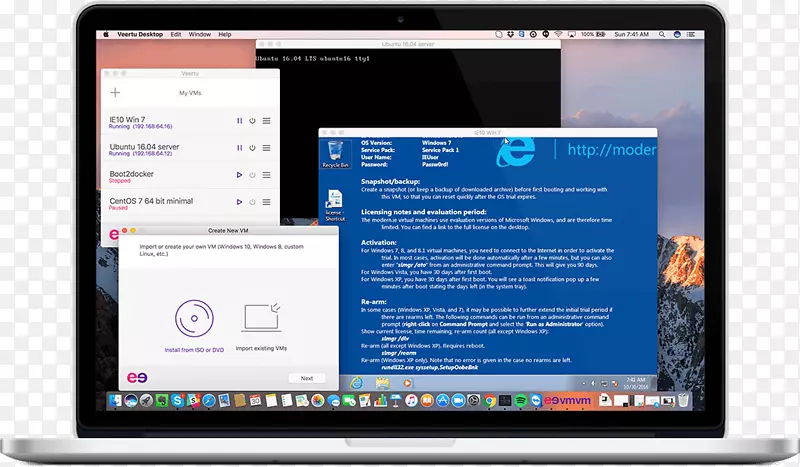Image resolution: width=800 pixels, height=467 pixels.
Task: Resume the CentOS 7 64 bit minimal VM
Action: tap(239, 202)
